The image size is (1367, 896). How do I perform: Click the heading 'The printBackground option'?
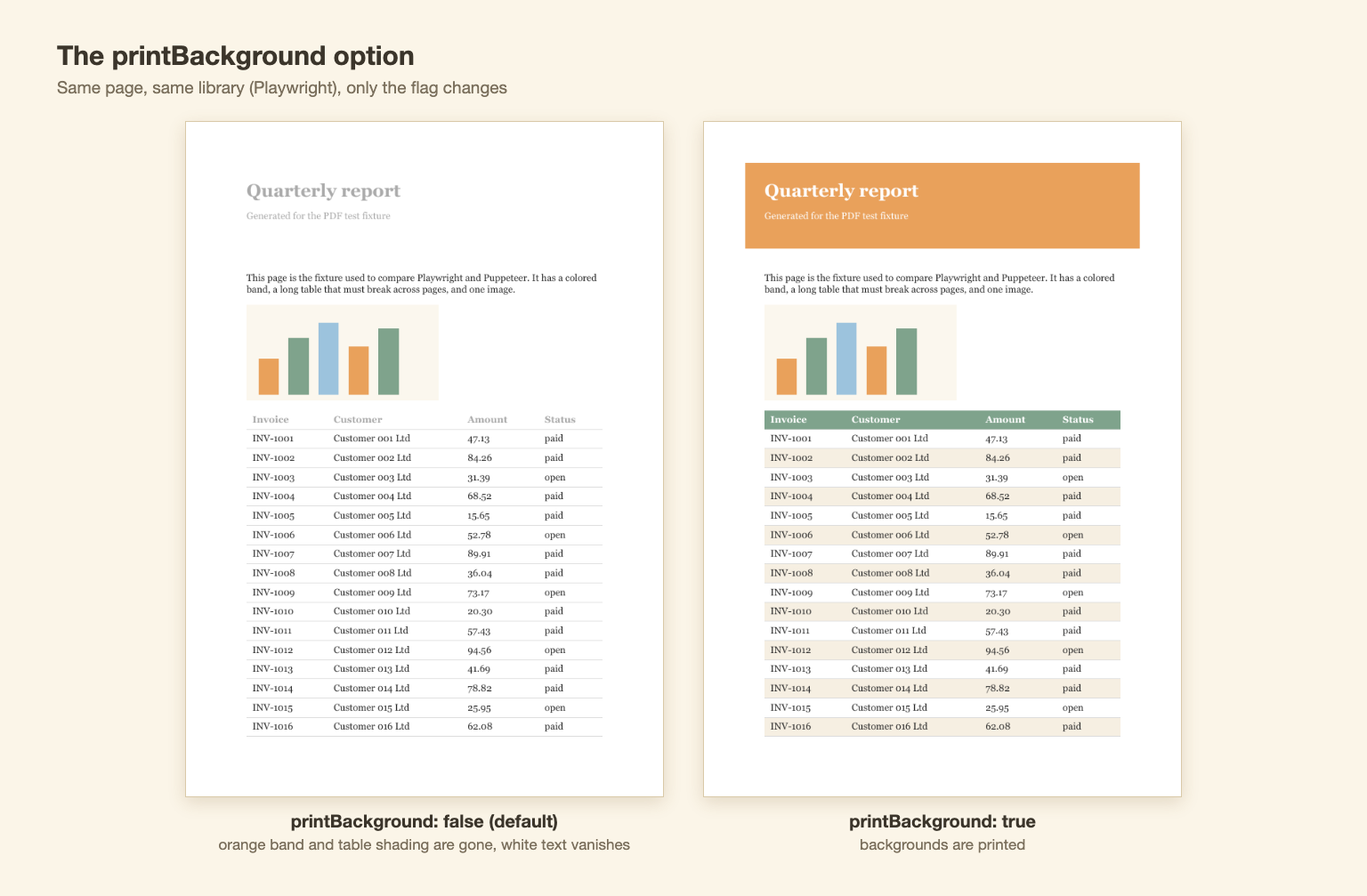tap(236, 56)
